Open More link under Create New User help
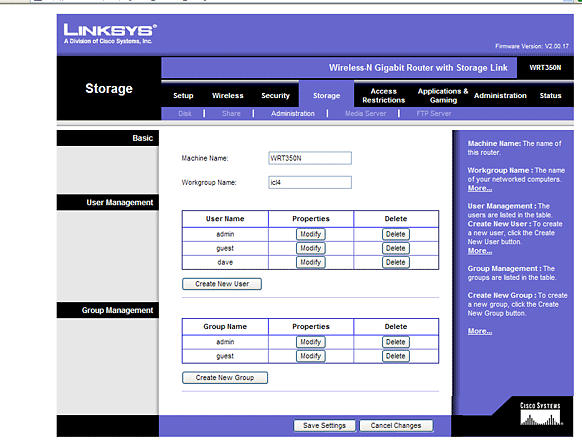This screenshot has width=582, height=441. click(x=480, y=251)
